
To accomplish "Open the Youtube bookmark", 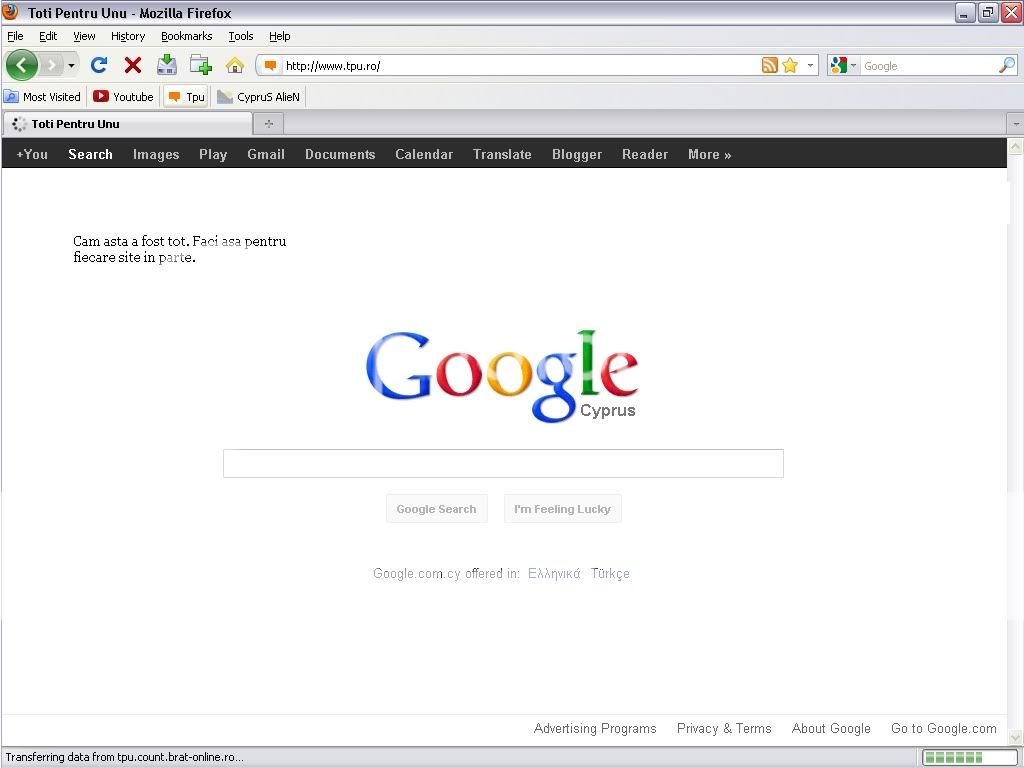I will pyautogui.click(x=123, y=97).
